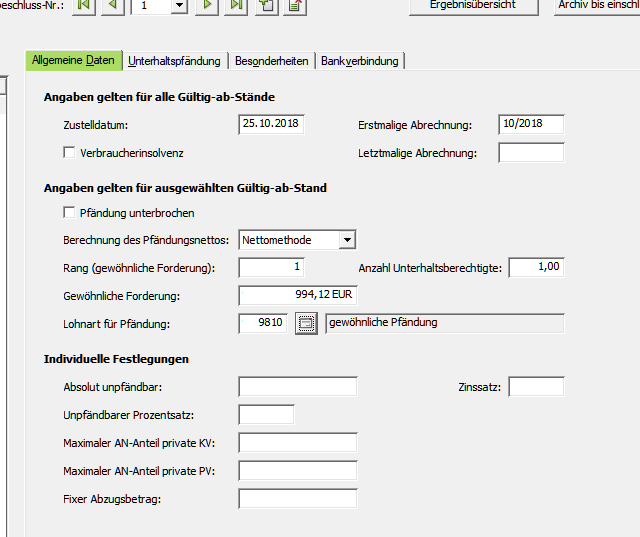Switch to Allgemeine Daten tab
This screenshot has height=537, width=640.
[x=74, y=60]
